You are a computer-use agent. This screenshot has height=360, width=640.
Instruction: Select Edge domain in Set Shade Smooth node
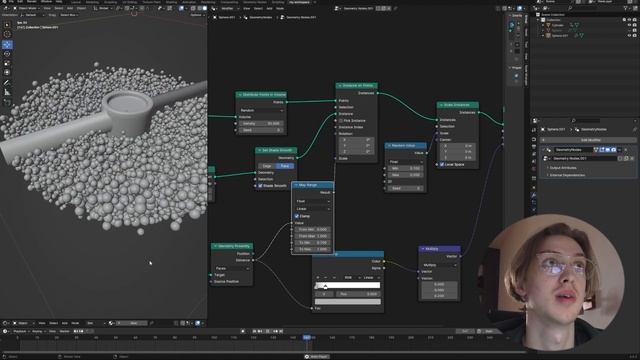click(267, 166)
